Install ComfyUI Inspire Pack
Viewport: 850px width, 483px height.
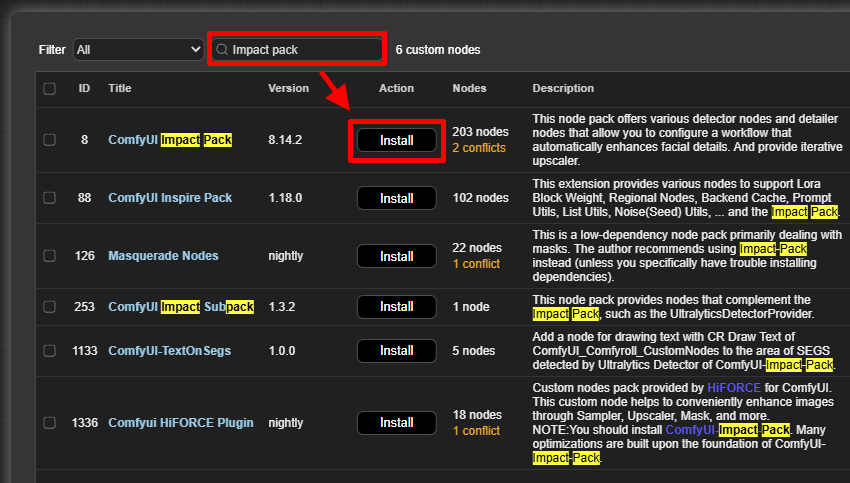(x=397, y=198)
